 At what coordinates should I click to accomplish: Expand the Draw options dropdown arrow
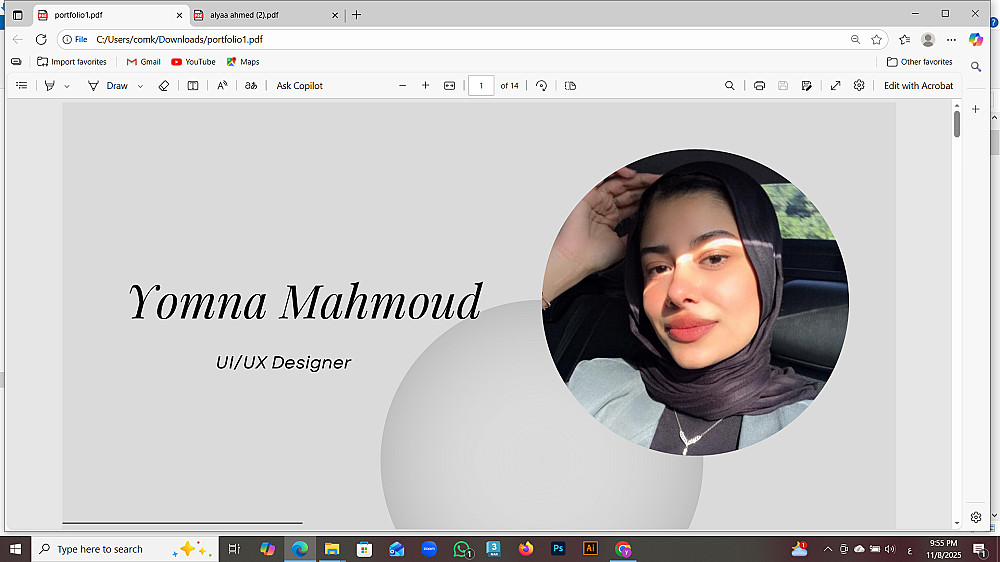pos(140,86)
